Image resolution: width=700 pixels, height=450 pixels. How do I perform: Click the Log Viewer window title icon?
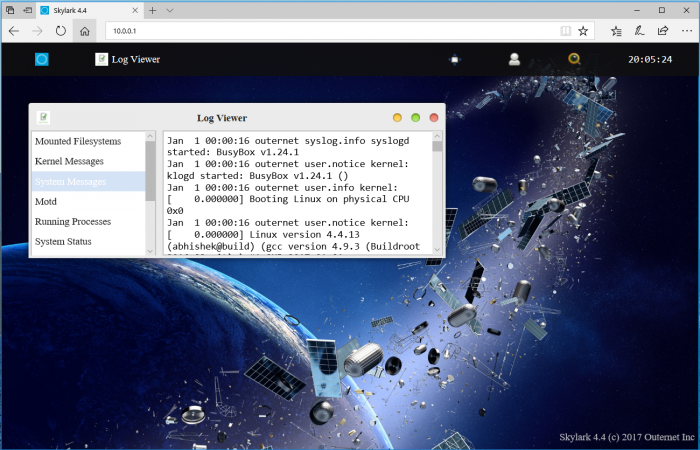(43, 118)
